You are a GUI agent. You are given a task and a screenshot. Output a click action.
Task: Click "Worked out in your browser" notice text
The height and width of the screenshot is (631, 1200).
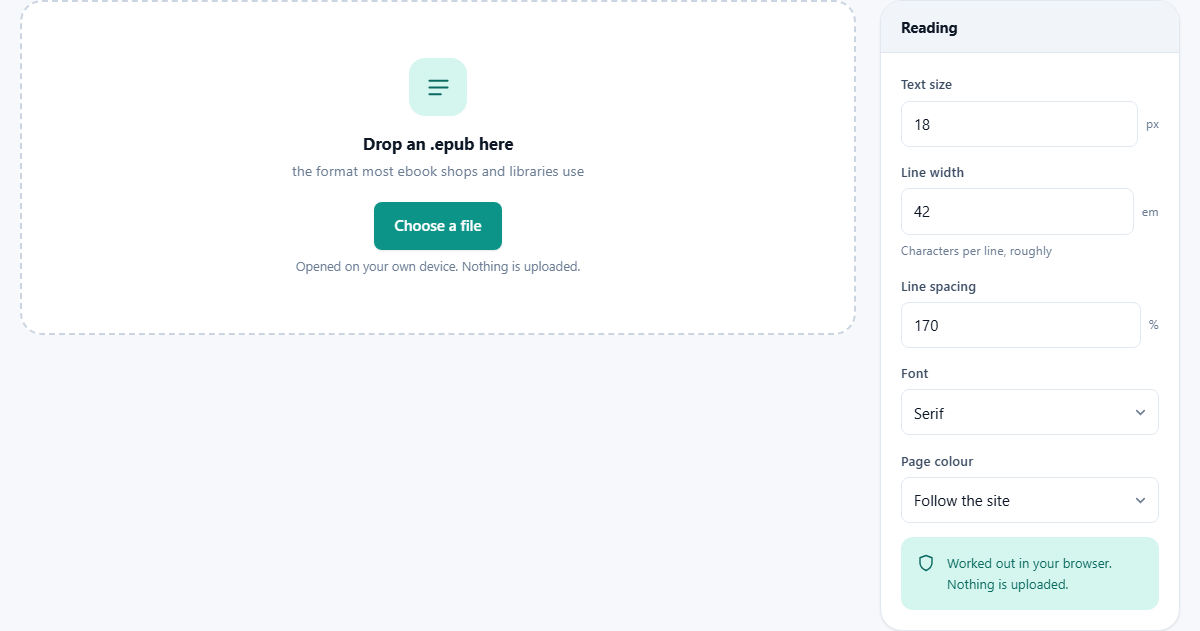coord(1029,574)
